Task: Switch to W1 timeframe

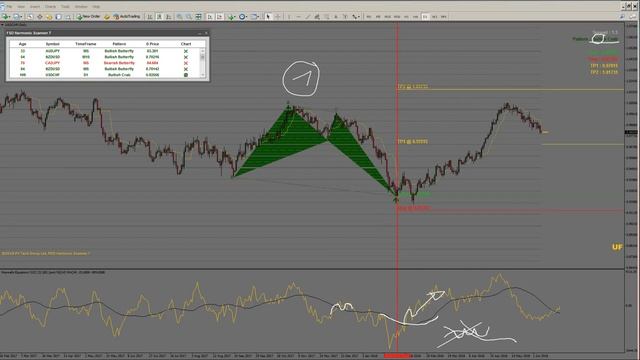Action: (x=434, y=17)
